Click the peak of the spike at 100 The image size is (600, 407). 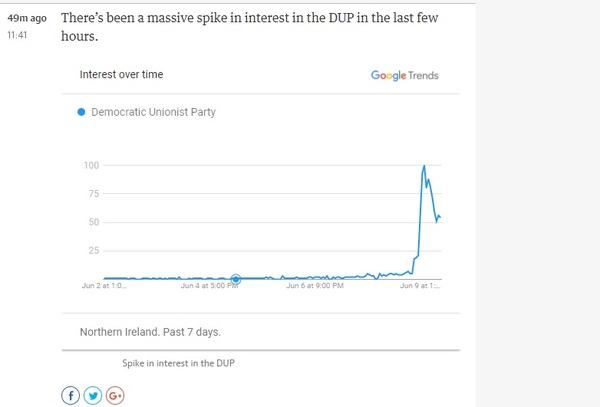click(x=425, y=166)
